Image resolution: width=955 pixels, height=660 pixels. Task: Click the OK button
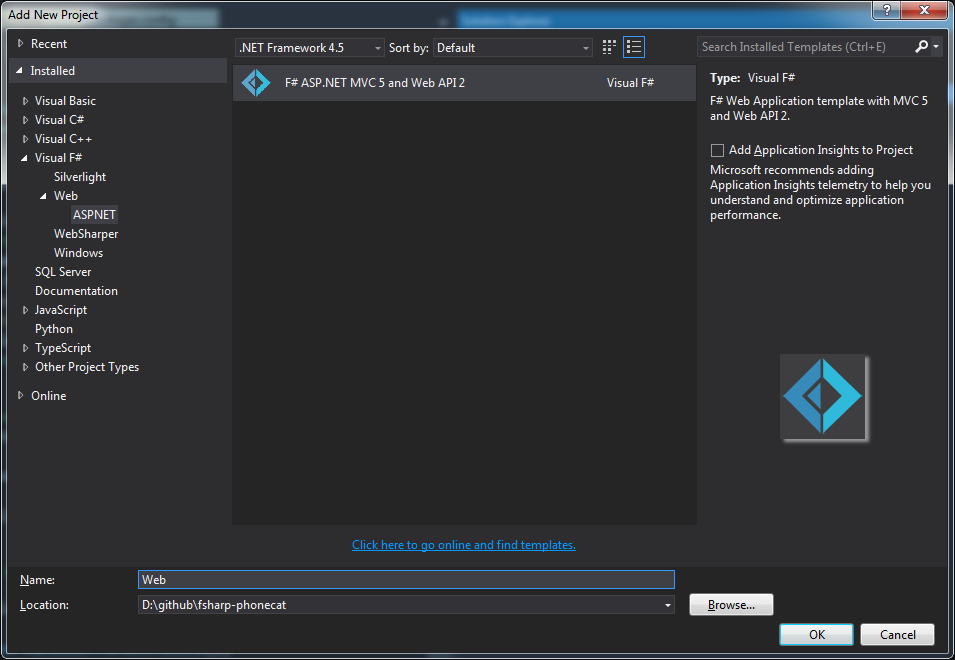pyautogui.click(x=817, y=634)
